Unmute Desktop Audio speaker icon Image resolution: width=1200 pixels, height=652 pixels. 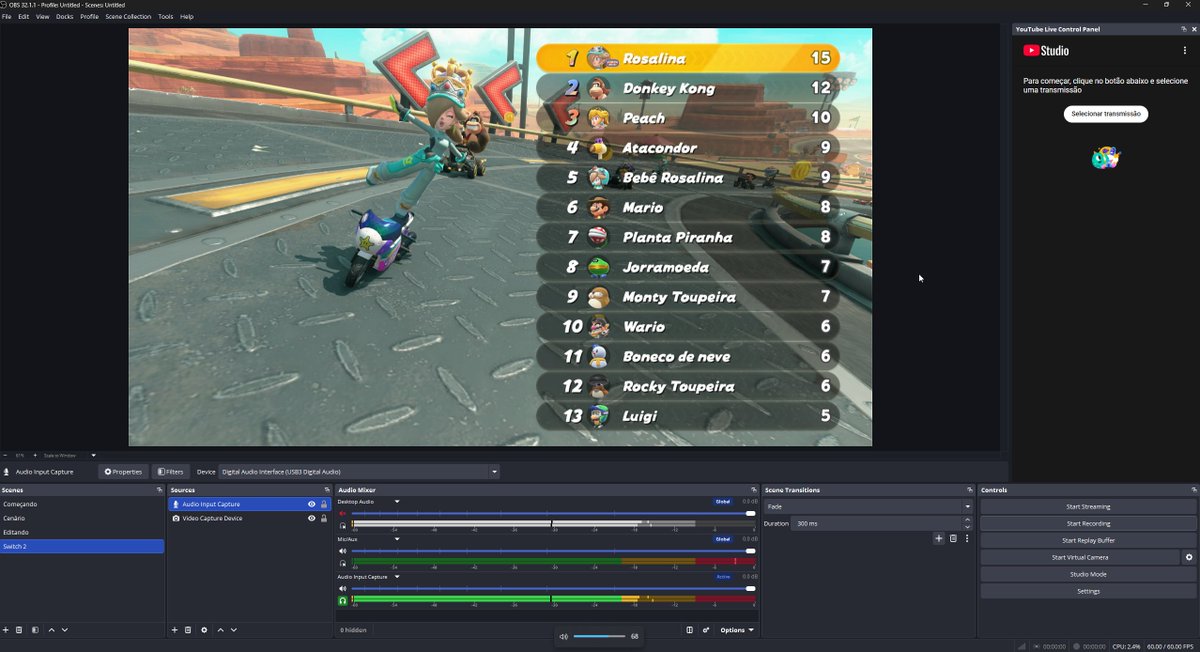coord(343,513)
